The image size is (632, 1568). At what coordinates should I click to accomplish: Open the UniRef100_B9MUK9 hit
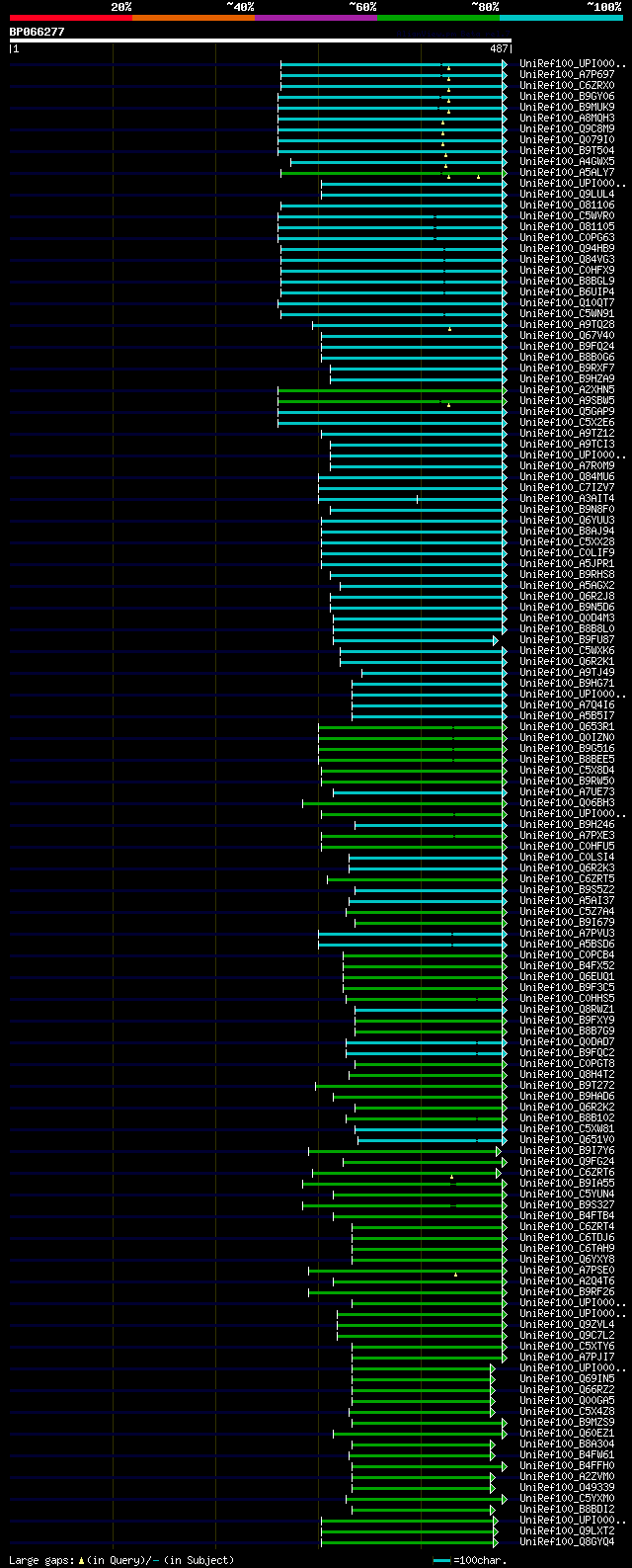point(567,107)
